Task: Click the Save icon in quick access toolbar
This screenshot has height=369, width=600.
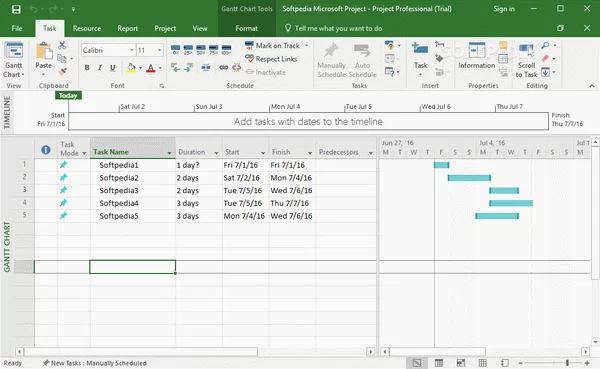Action: (16, 9)
